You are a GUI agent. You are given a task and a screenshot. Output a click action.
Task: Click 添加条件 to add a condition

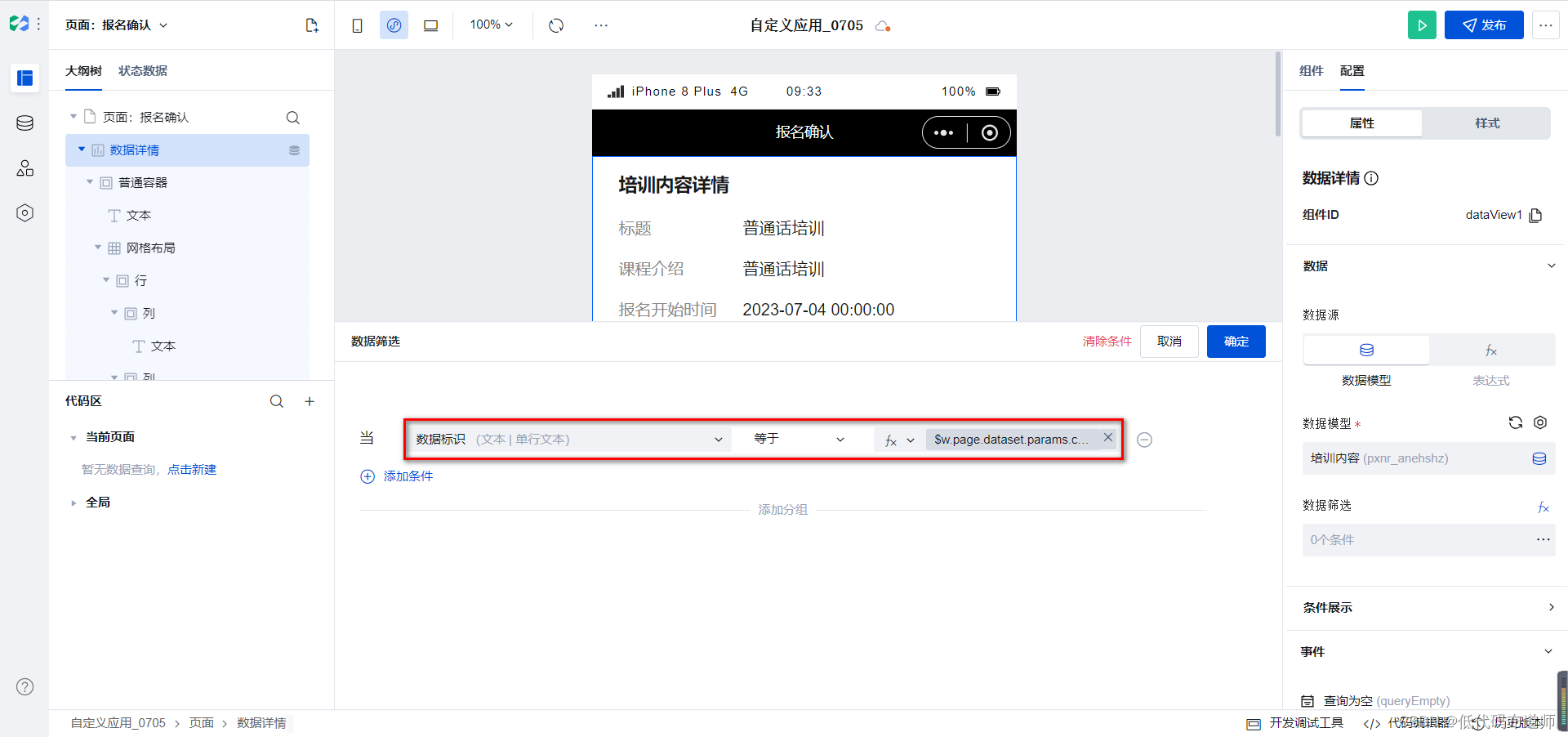tap(397, 476)
